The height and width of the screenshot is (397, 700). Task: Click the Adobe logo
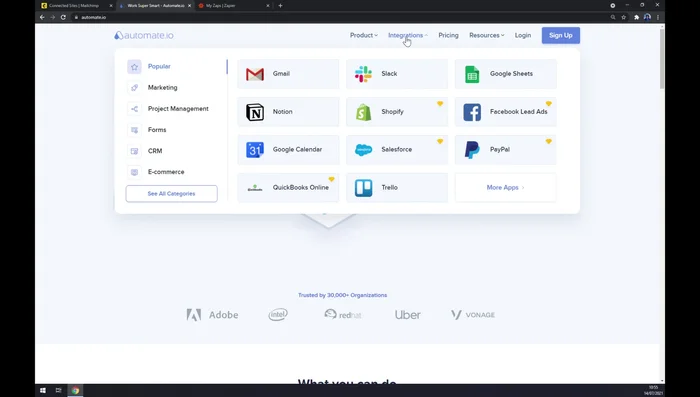[212, 315]
